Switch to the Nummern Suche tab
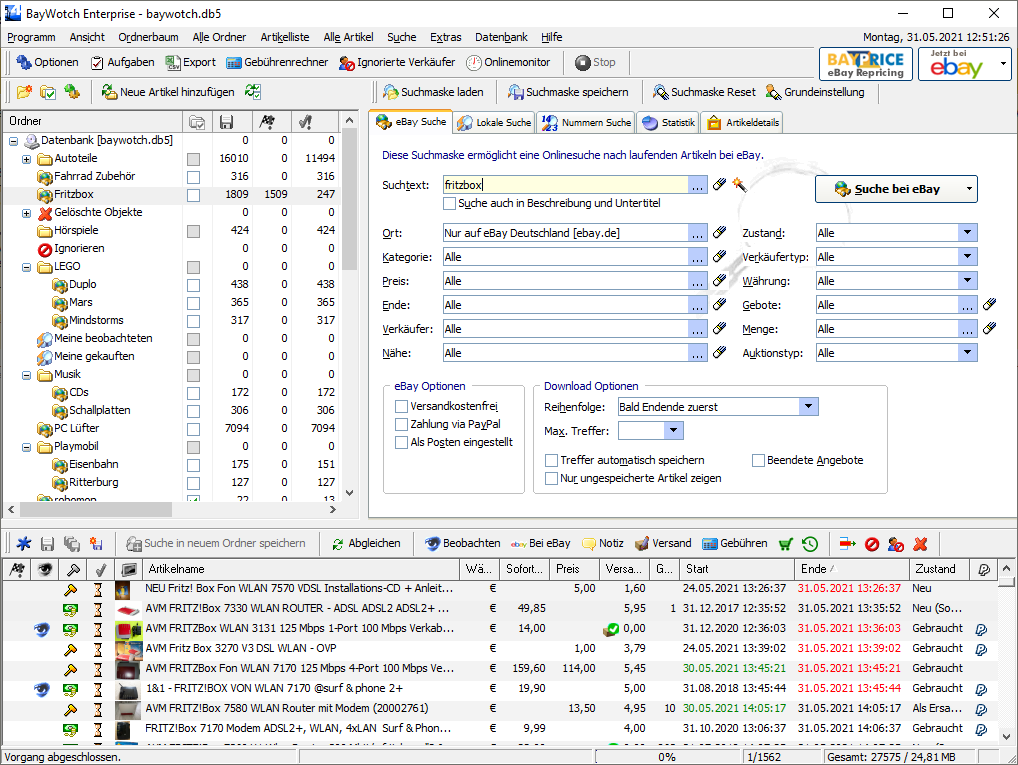The width and height of the screenshot is (1018, 765). [x=586, y=122]
